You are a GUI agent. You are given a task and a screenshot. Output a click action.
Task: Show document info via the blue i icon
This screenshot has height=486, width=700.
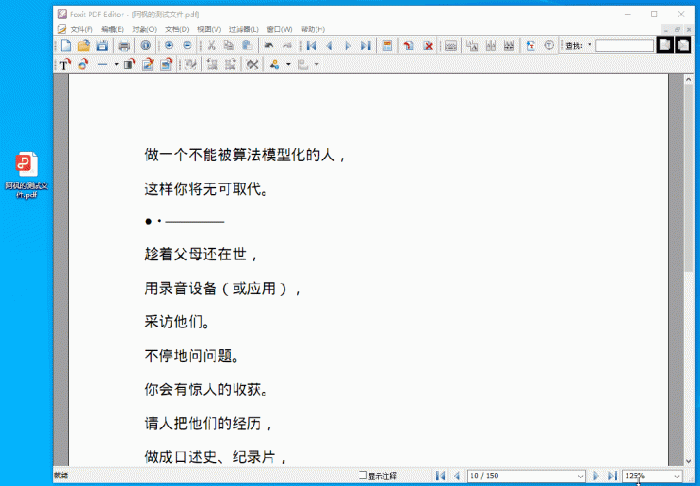pos(146,46)
